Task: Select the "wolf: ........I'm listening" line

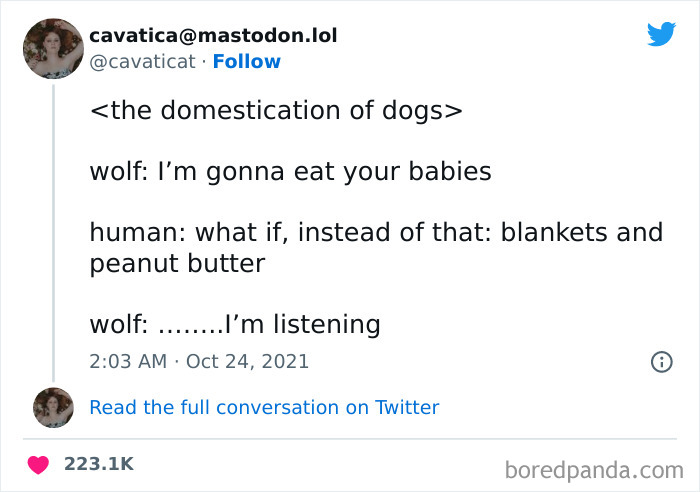Action: (x=235, y=324)
